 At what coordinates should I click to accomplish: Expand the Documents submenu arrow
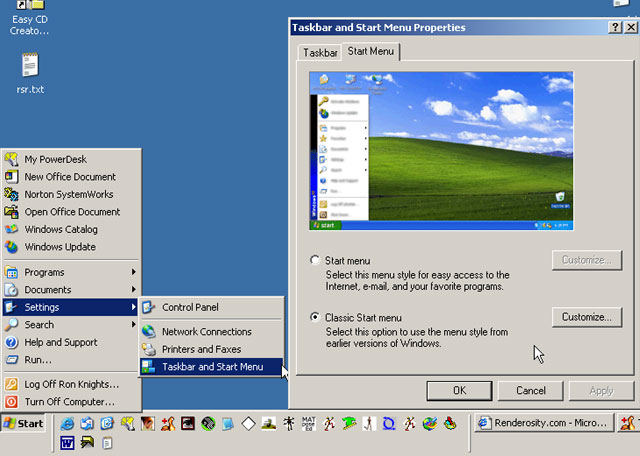tap(133, 289)
